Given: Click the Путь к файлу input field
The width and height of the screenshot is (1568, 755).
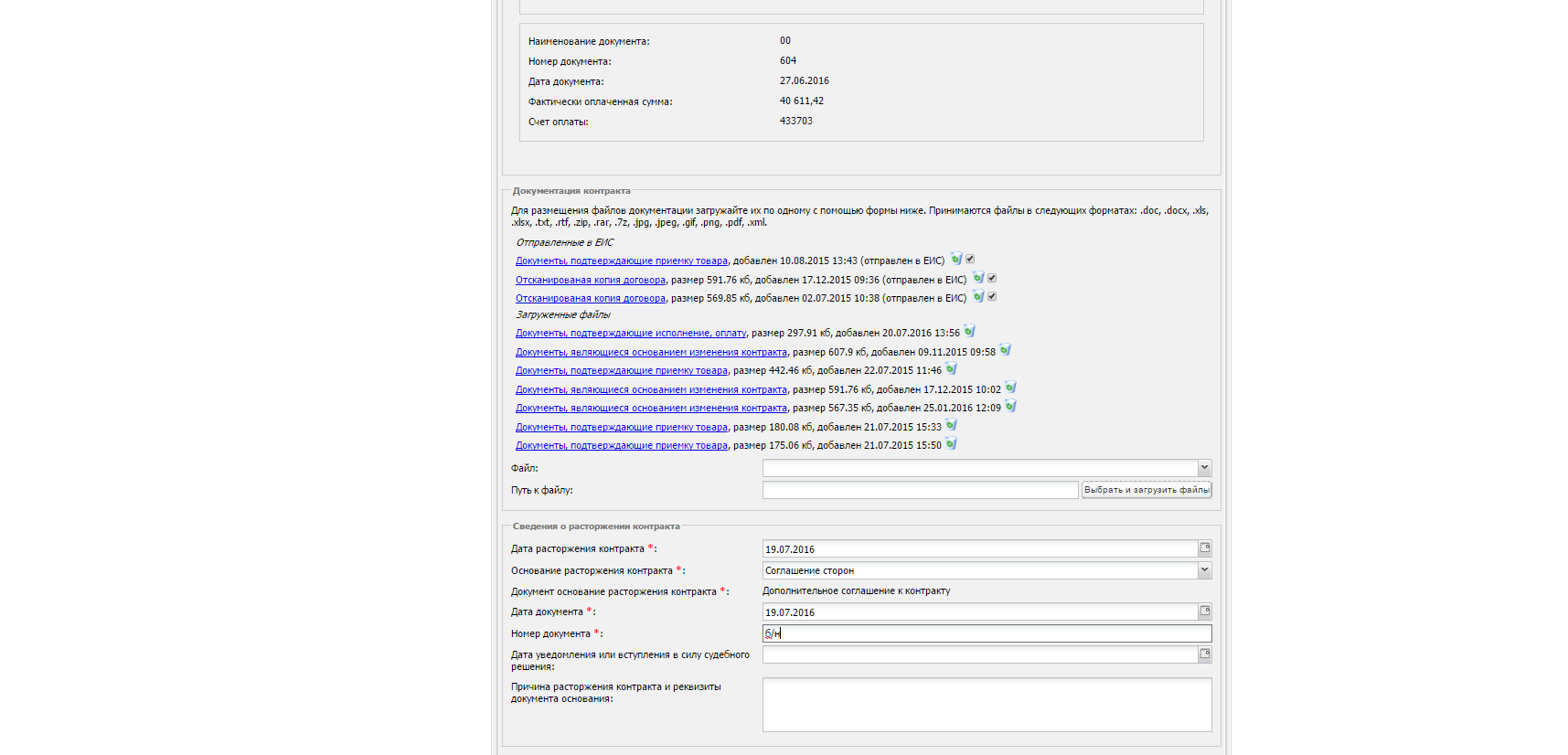Looking at the screenshot, I should pyautogui.click(x=921, y=490).
